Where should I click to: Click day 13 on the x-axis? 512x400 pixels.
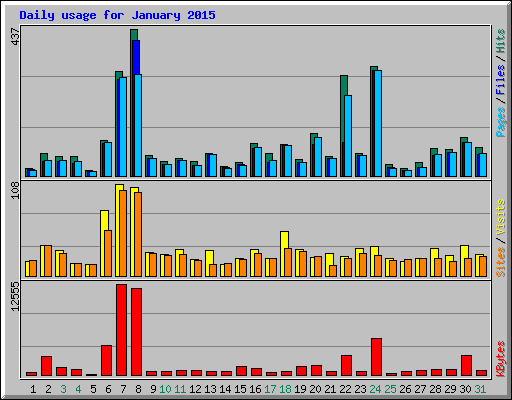pyautogui.click(x=210, y=389)
